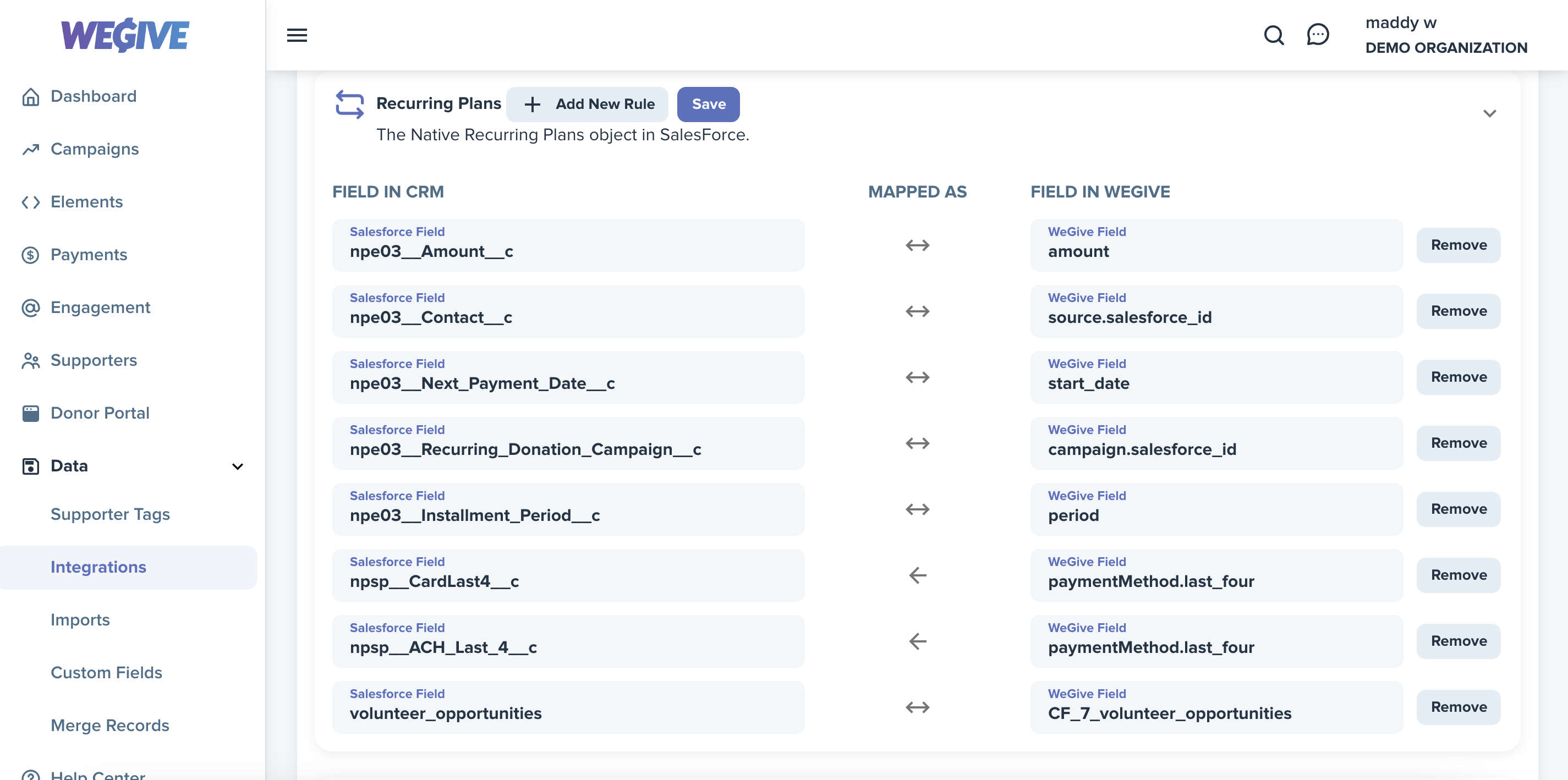Click left arrow for npsp__ACH_Last_4__c mapping
Screen dimensions: 1568x780
(x=917, y=641)
